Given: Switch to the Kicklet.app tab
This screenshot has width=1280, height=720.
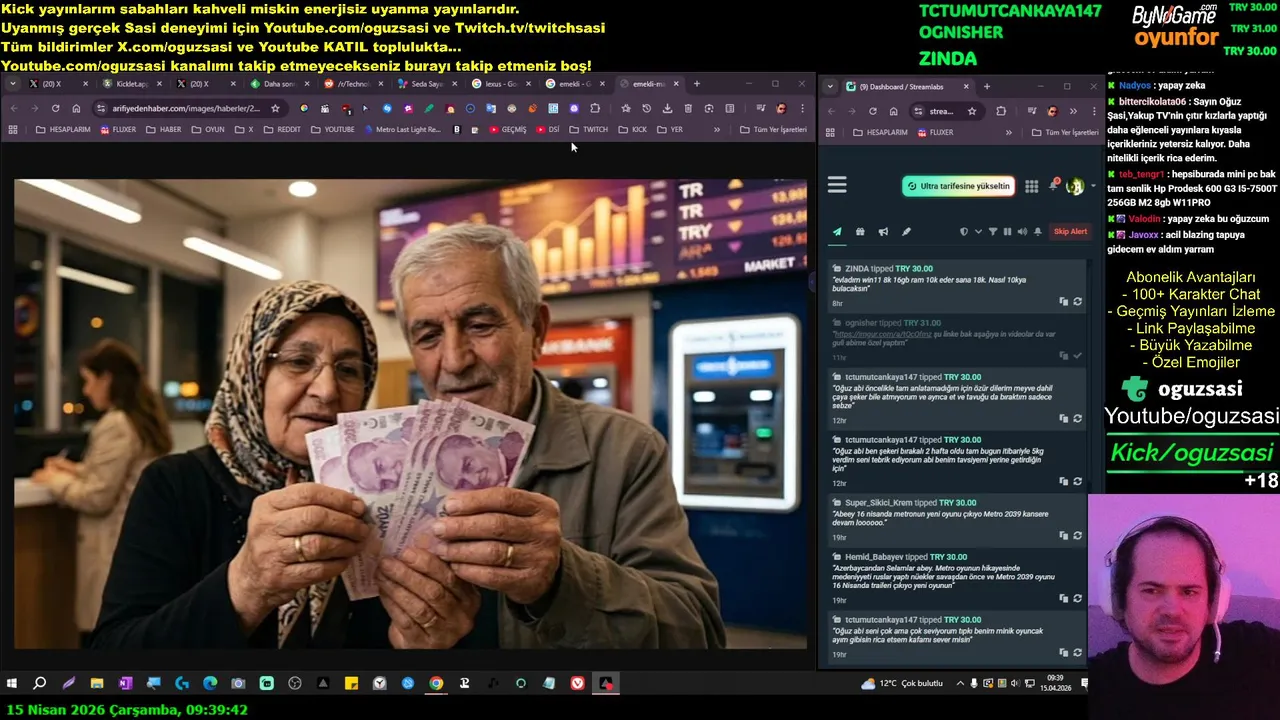Looking at the screenshot, I should (132, 84).
